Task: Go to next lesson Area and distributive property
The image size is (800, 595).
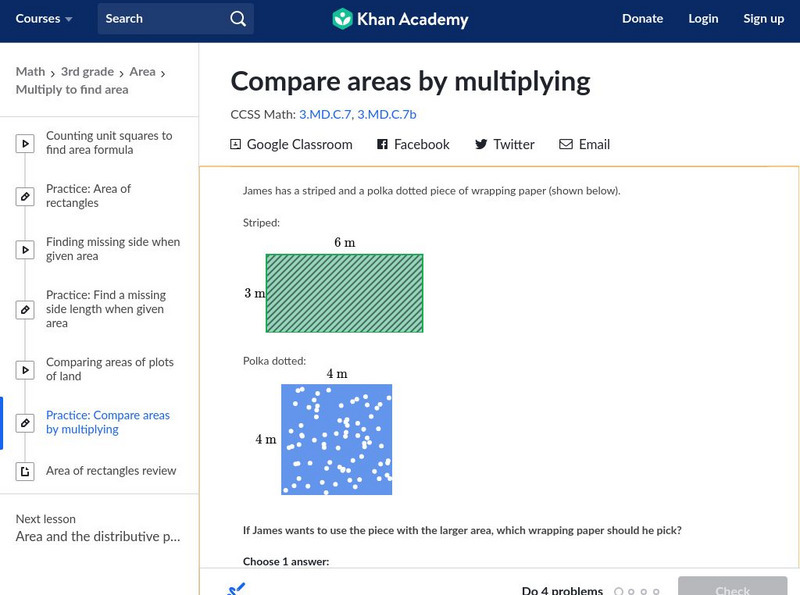Action: click(98, 537)
